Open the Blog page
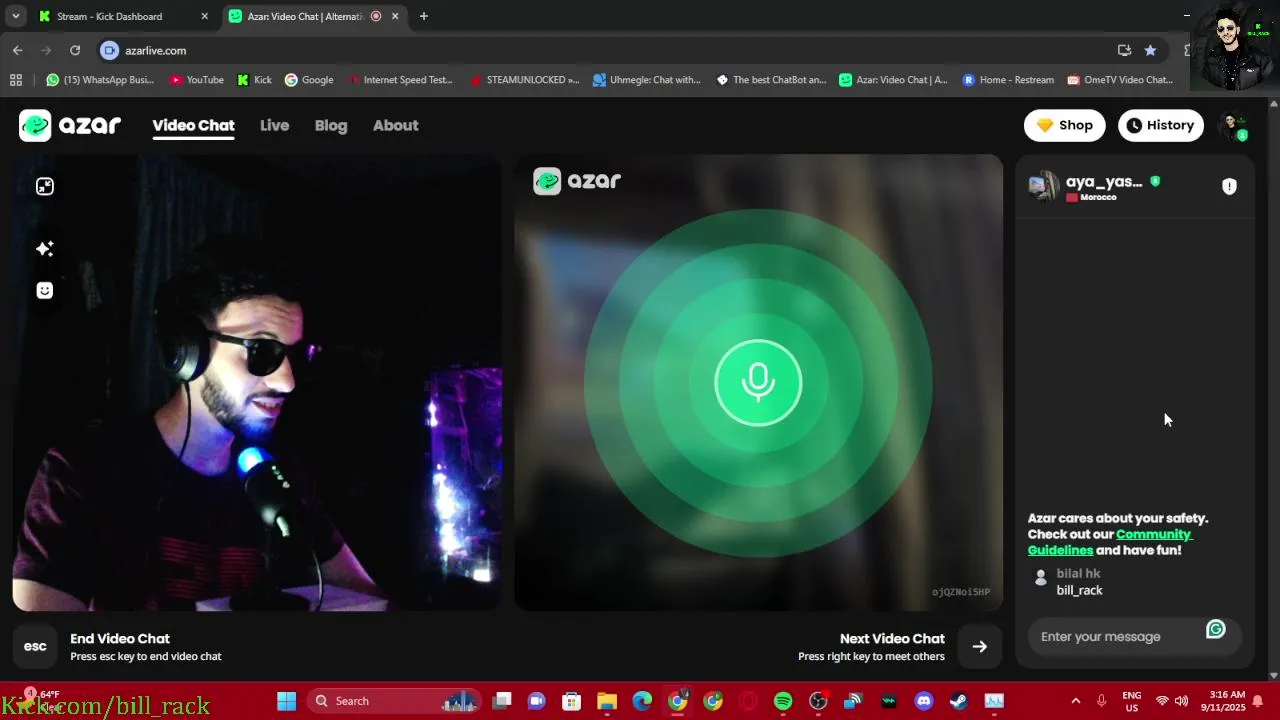 (331, 125)
